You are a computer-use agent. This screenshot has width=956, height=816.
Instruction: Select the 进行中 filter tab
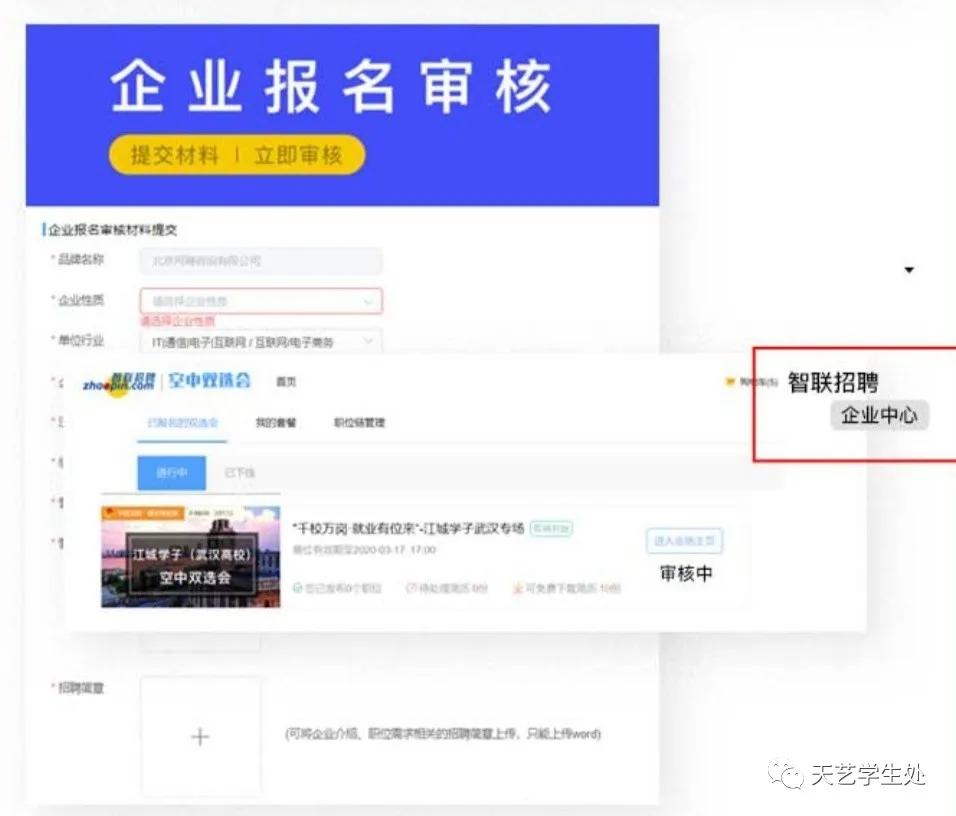tap(172, 473)
